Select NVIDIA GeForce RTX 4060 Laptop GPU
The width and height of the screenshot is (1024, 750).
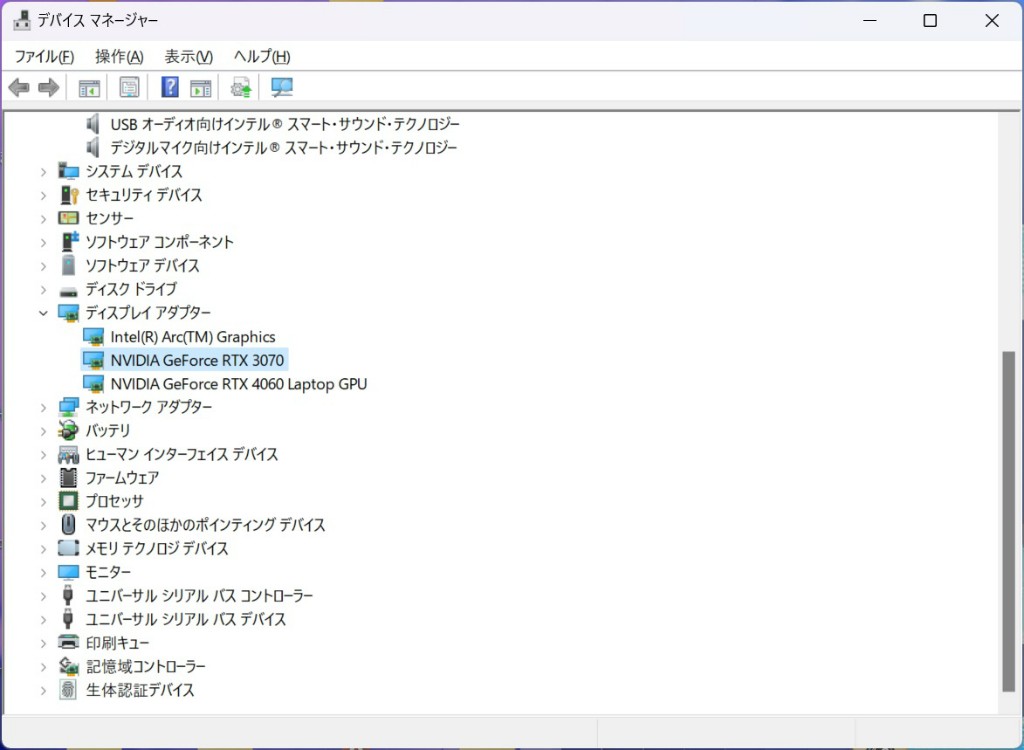[x=239, y=384]
